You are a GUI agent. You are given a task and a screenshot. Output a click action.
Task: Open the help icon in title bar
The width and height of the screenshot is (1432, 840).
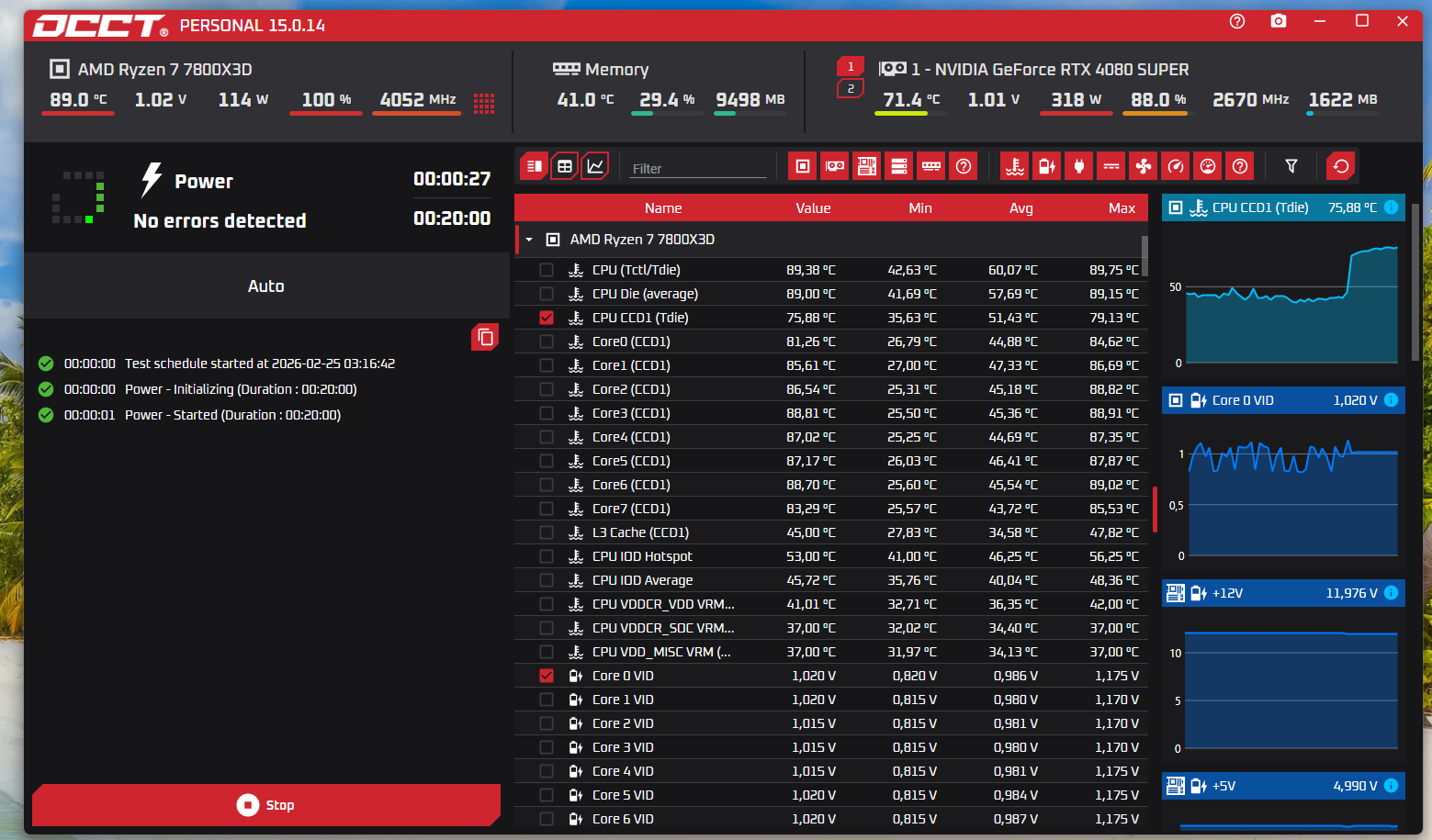pos(1237,21)
